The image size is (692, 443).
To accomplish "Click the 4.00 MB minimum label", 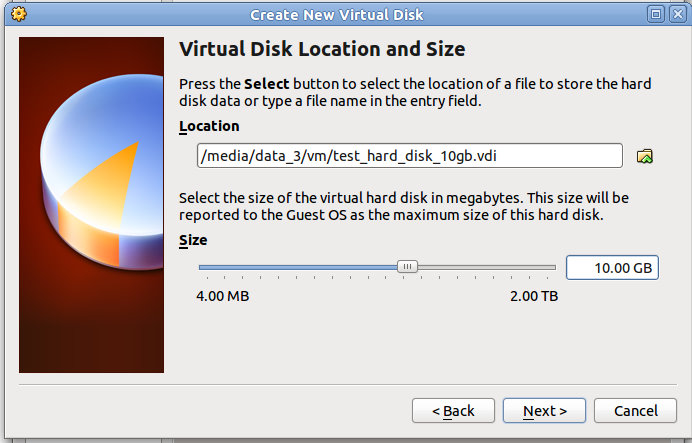I will tap(222, 296).
